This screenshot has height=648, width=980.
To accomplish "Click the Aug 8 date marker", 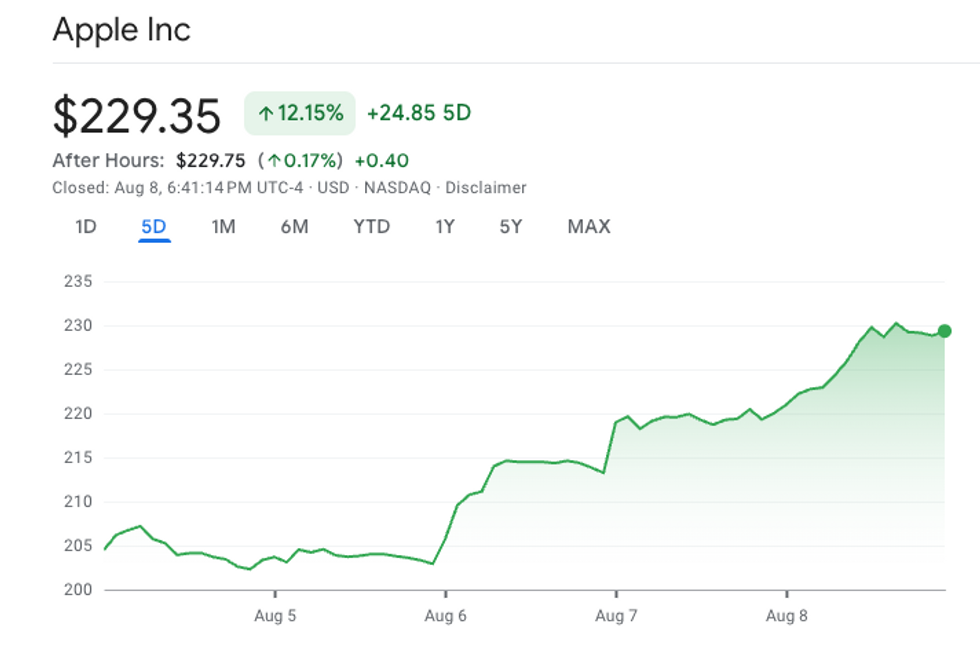I will pos(787,615).
